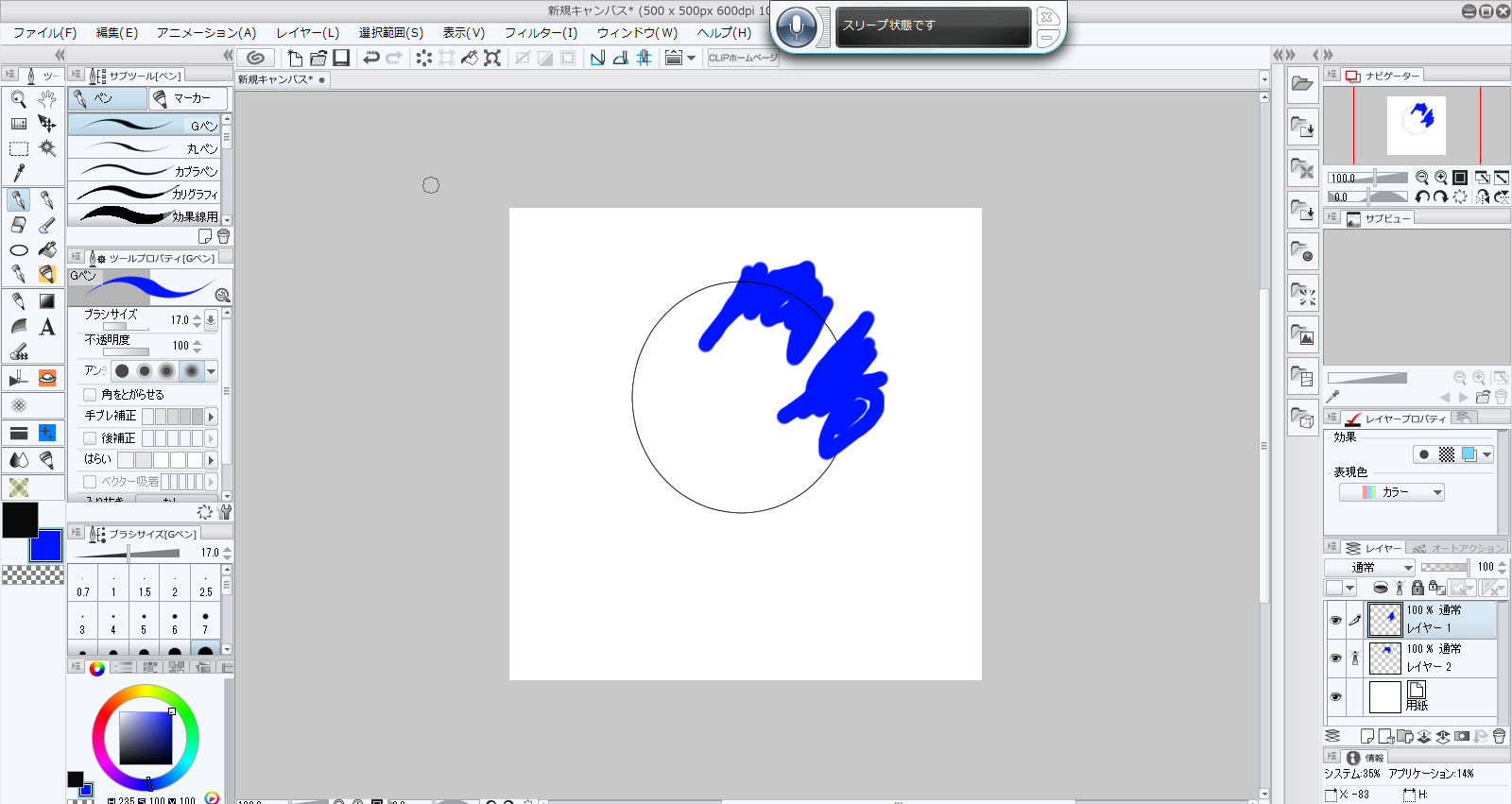
Task: Click the Save floppy disk icon
Action: (341, 58)
